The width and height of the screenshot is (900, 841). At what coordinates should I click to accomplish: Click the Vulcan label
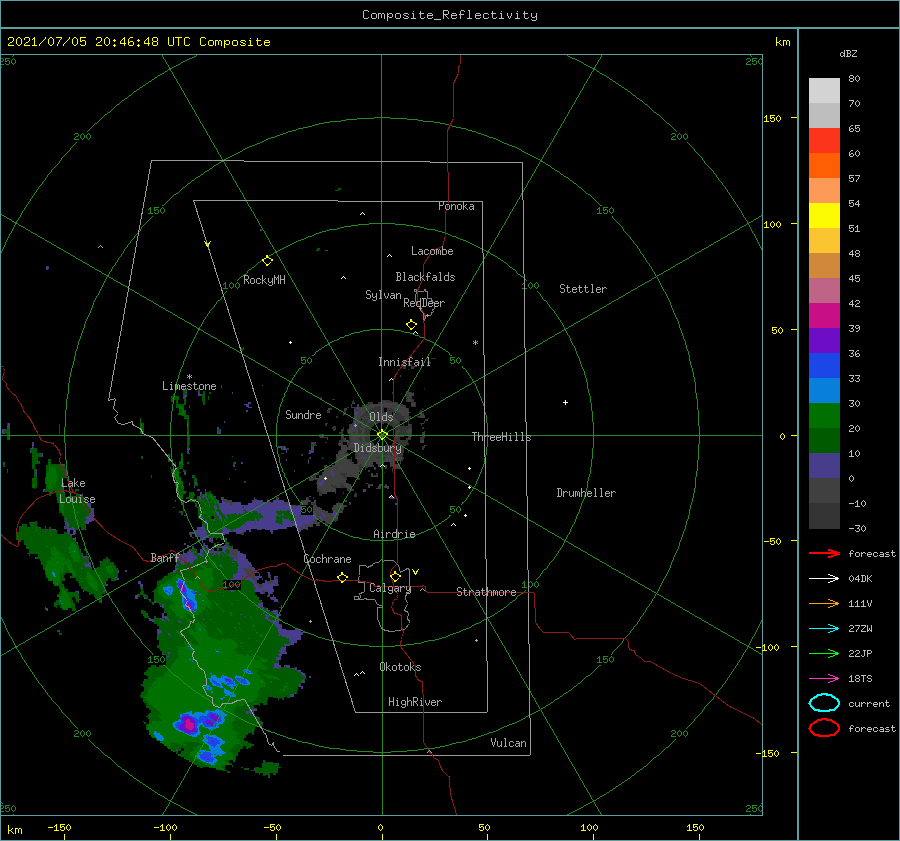509,743
